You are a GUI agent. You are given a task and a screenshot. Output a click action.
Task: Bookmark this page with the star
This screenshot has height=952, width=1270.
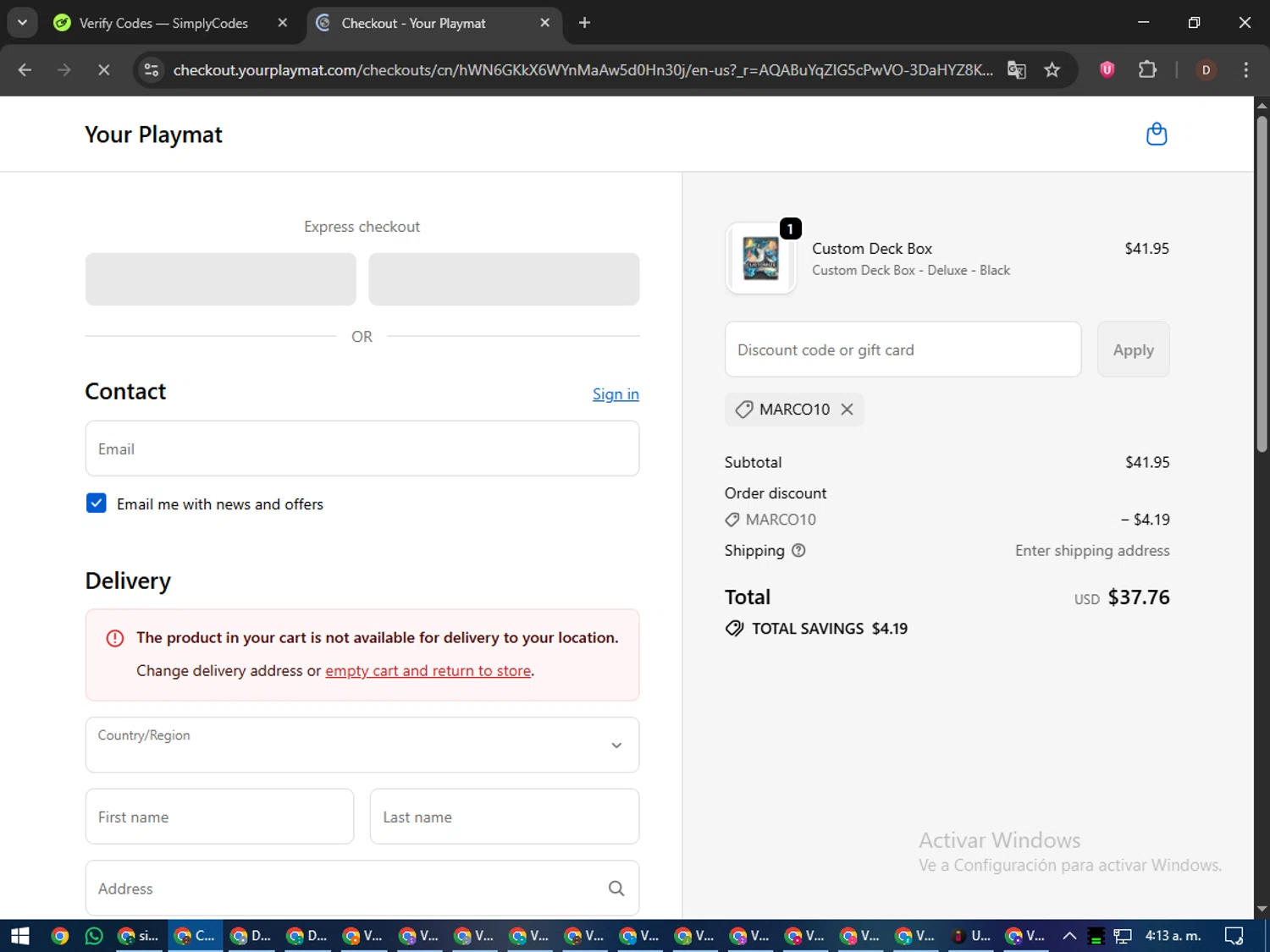point(1052,70)
